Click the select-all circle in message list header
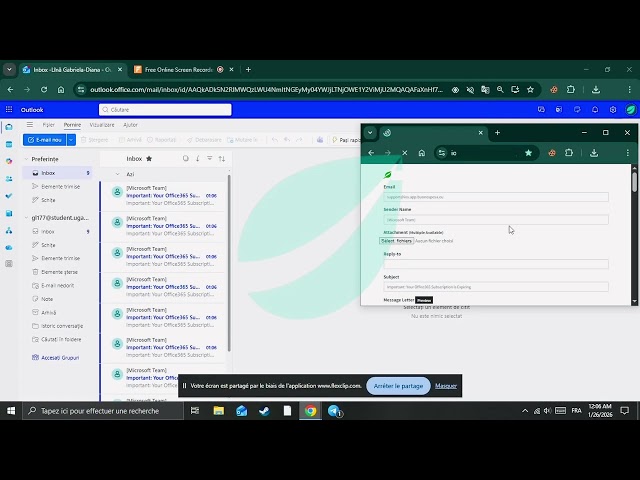Screen dimensions: 640x480 pos(186,158)
